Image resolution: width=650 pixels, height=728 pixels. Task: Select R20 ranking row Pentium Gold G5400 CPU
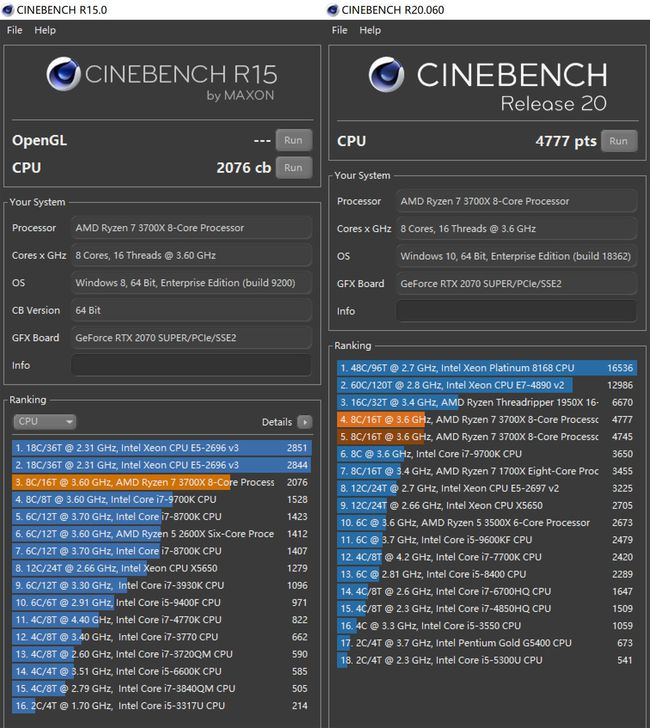487,643
